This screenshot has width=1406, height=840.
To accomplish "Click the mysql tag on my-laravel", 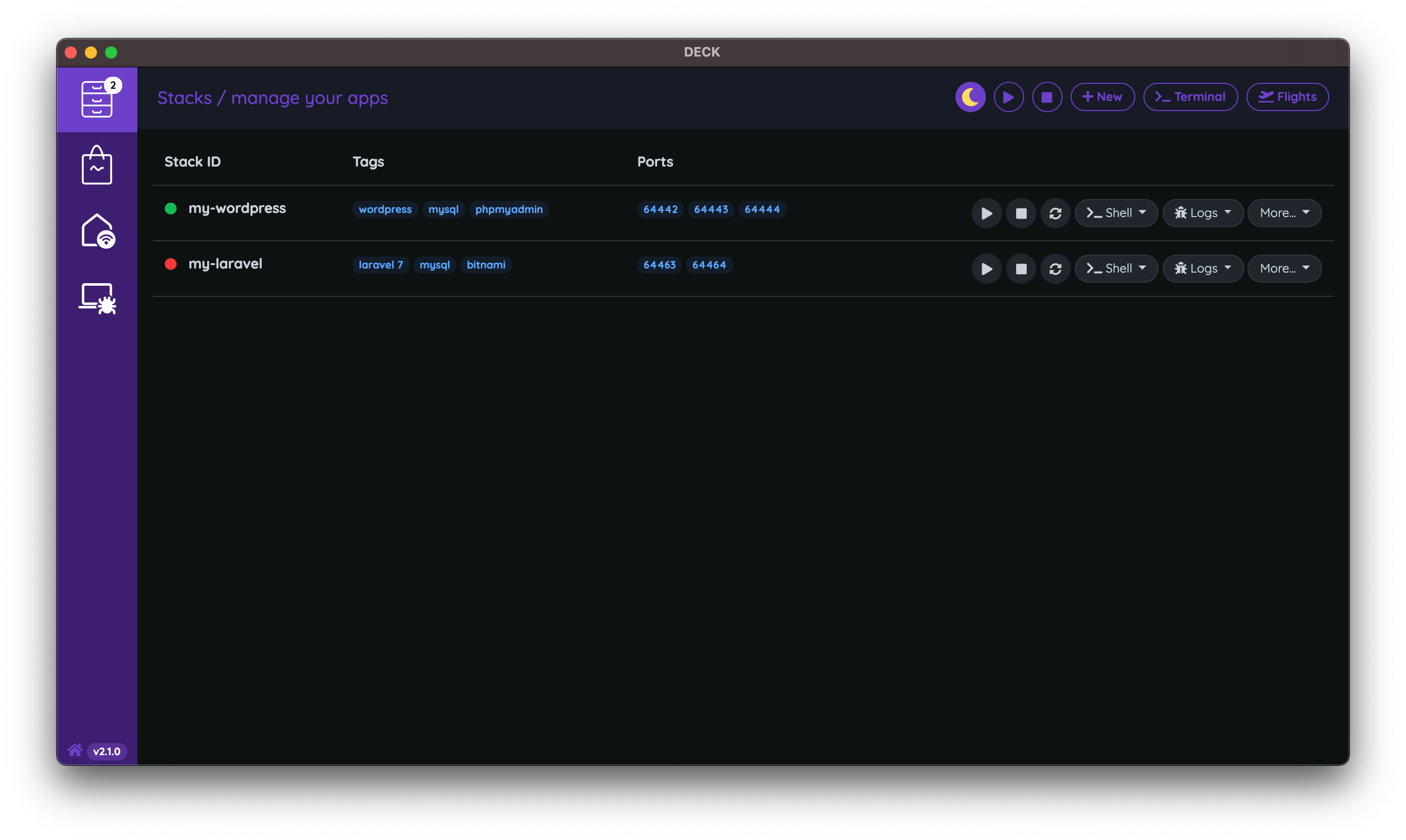I will (434, 264).
